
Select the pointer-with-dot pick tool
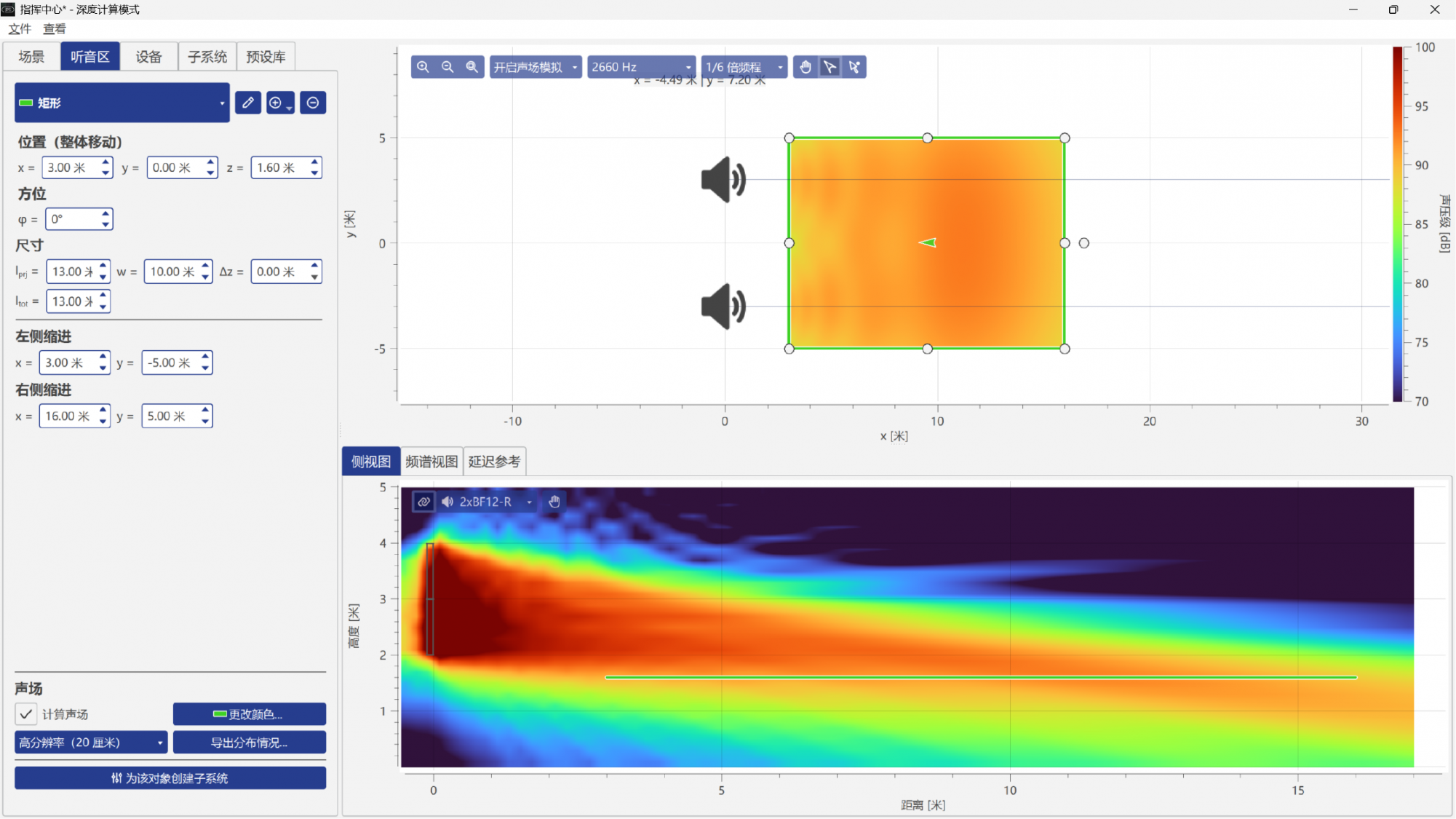click(x=854, y=67)
